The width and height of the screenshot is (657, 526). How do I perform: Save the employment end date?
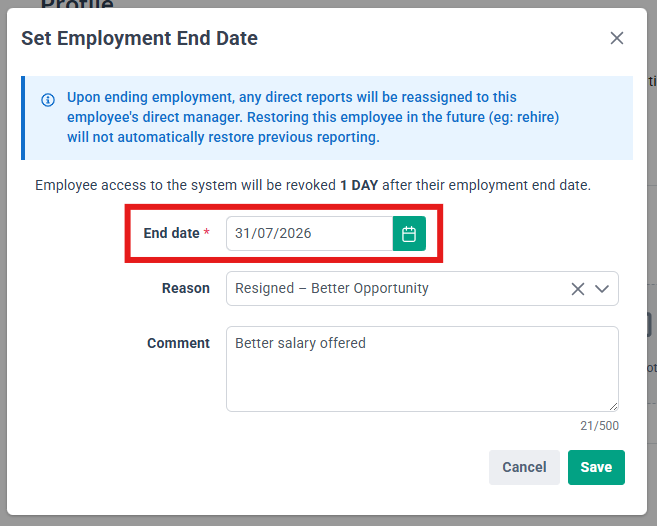coord(596,467)
